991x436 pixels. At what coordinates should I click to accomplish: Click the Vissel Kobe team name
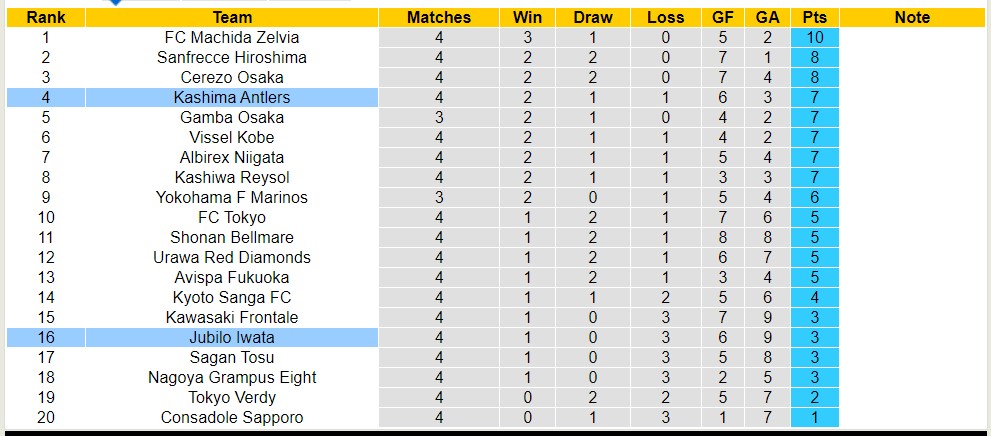[232, 137]
